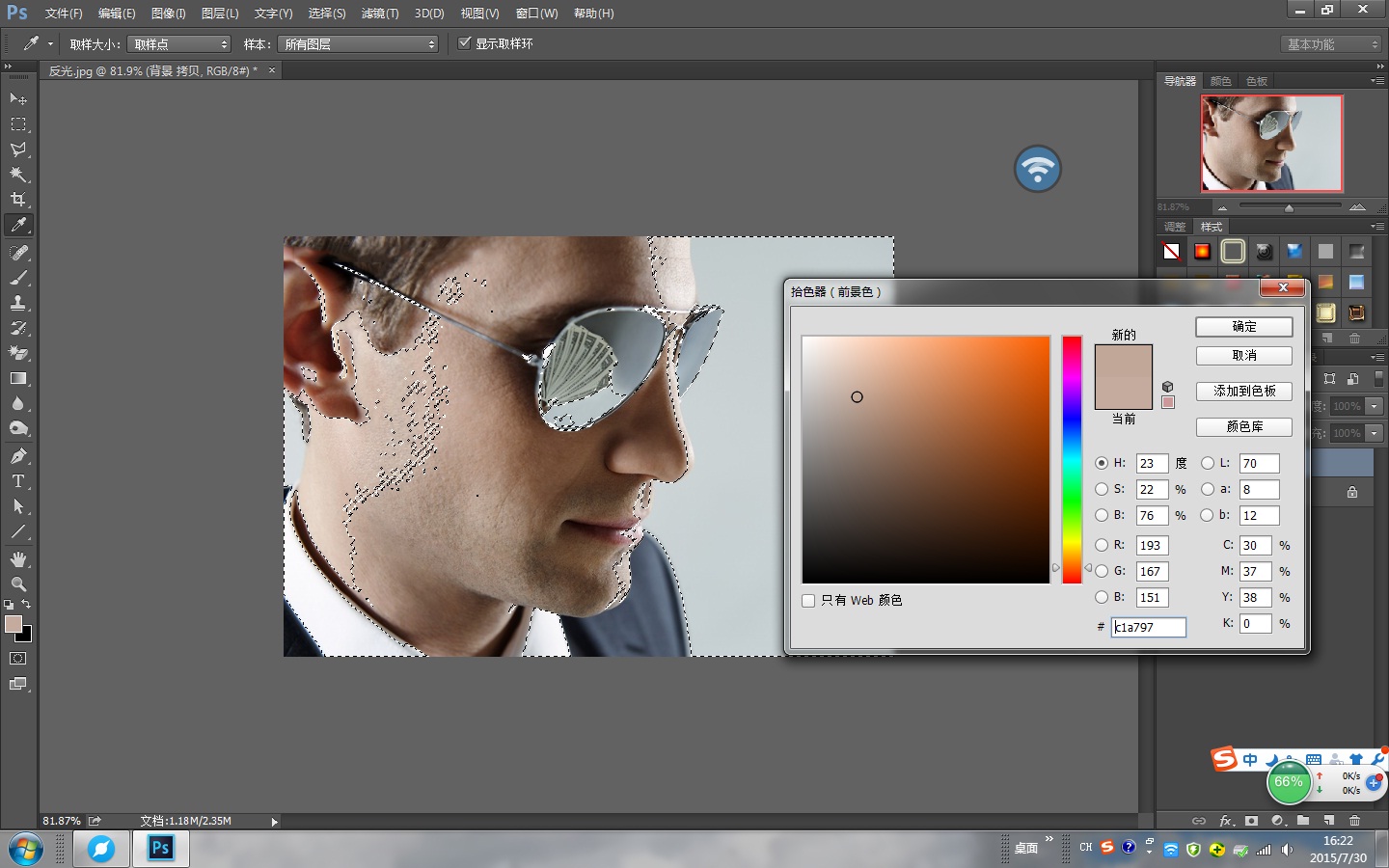
Task: Click the 确定 button
Action: click(1243, 327)
